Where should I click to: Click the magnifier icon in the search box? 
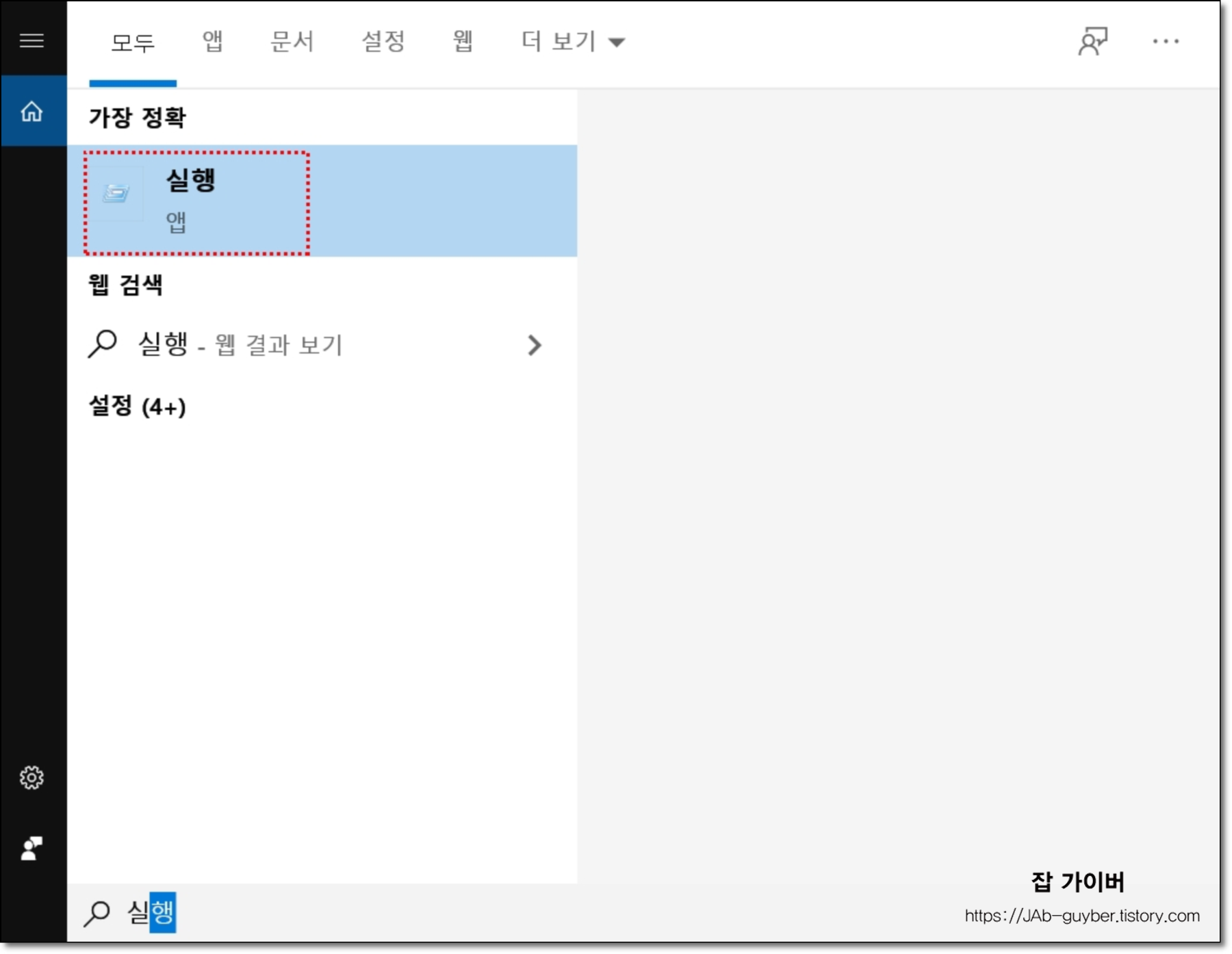tap(98, 912)
